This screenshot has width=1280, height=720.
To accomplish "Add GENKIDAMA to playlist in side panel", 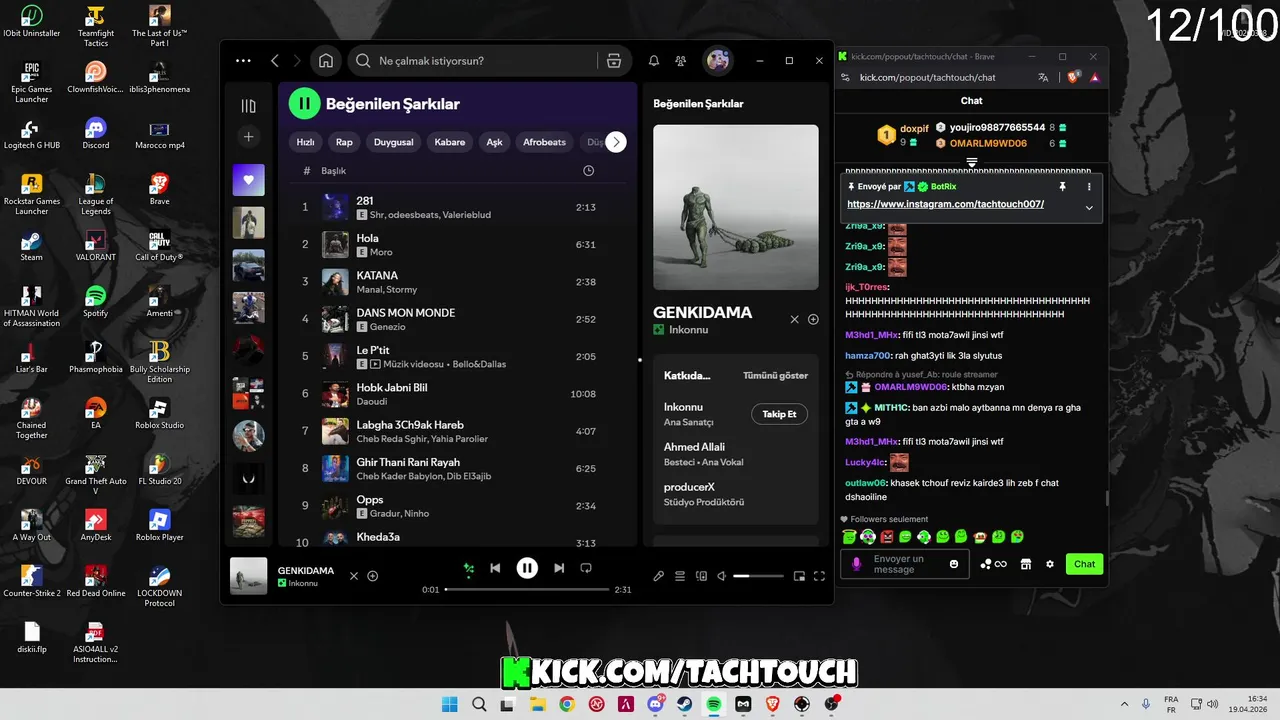I will [813, 319].
